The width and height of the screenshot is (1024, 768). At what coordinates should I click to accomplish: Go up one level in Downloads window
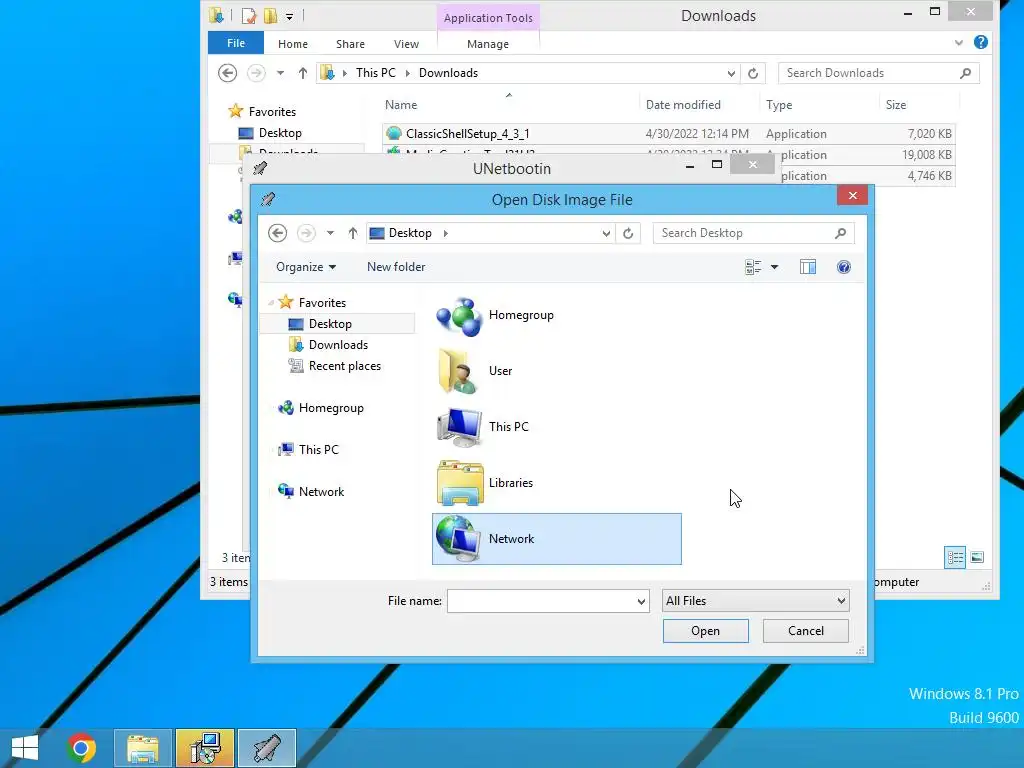point(302,73)
